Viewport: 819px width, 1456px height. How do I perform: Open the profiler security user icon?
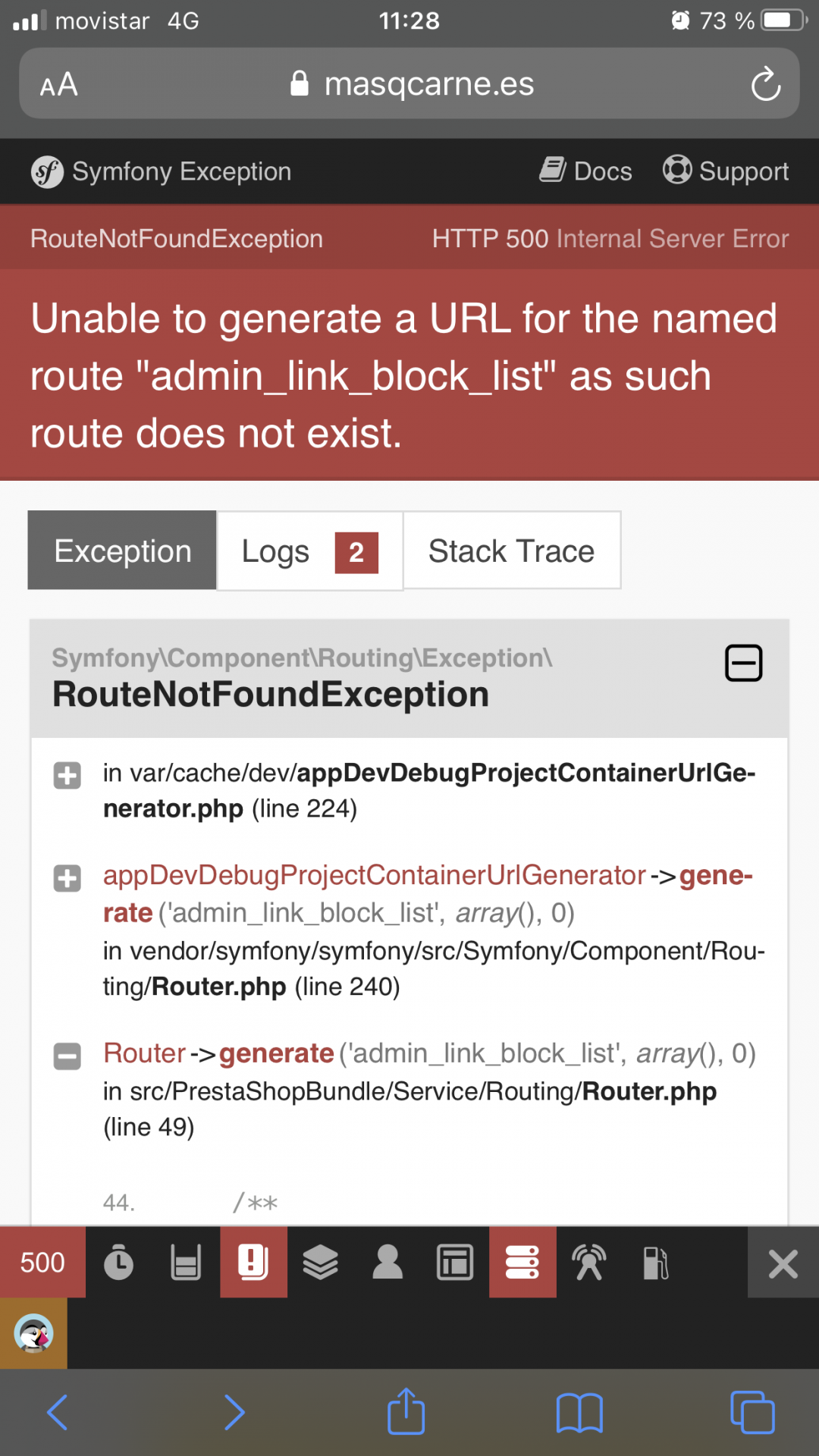tap(388, 1263)
